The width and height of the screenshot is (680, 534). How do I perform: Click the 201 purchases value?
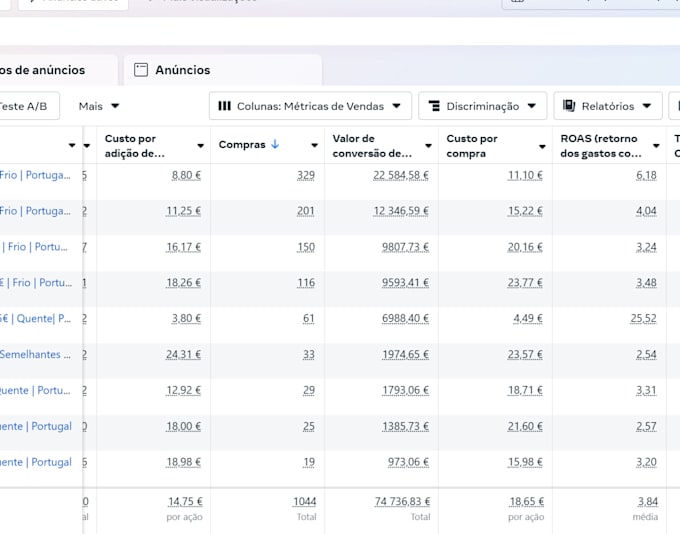coord(306,211)
